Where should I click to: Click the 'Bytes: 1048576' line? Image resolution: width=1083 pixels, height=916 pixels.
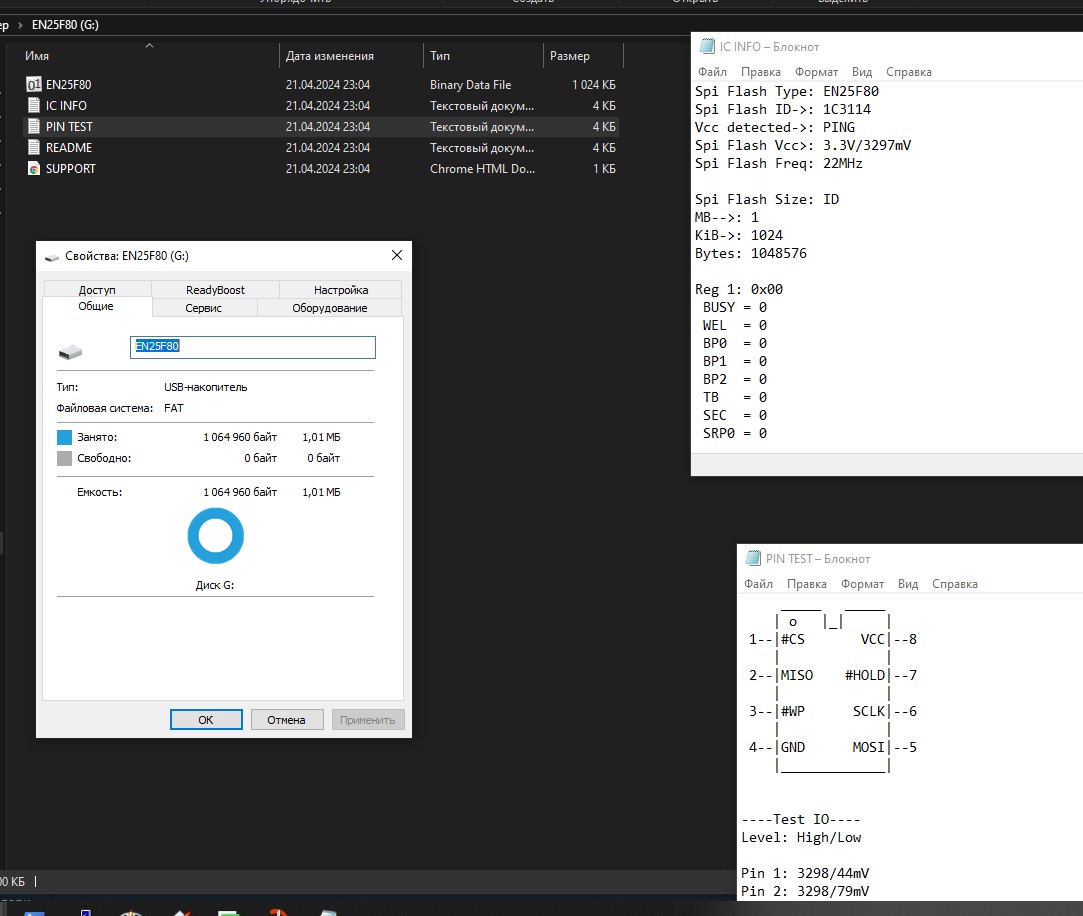[x=750, y=253]
